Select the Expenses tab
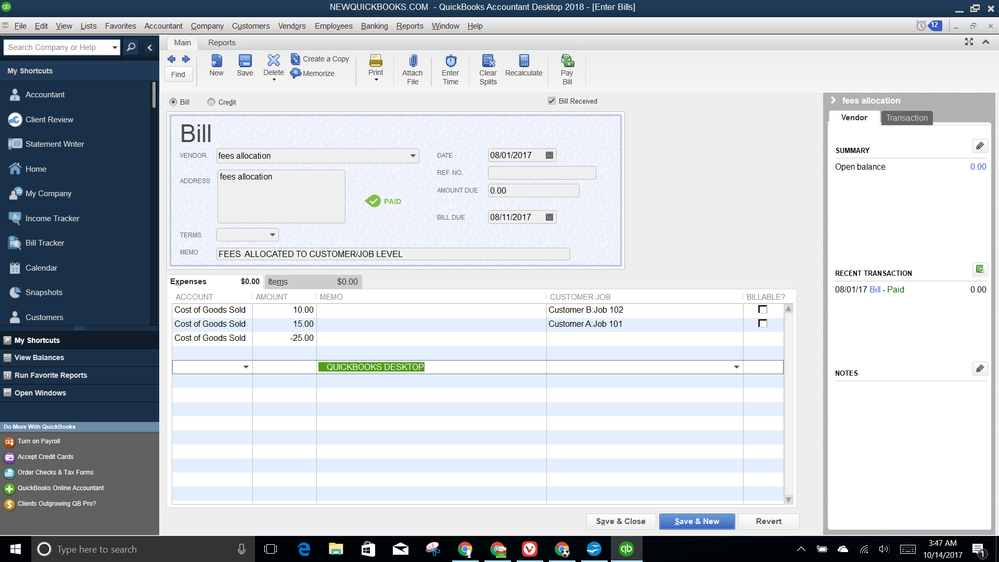The width and height of the screenshot is (999, 562). (x=215, y=282)
